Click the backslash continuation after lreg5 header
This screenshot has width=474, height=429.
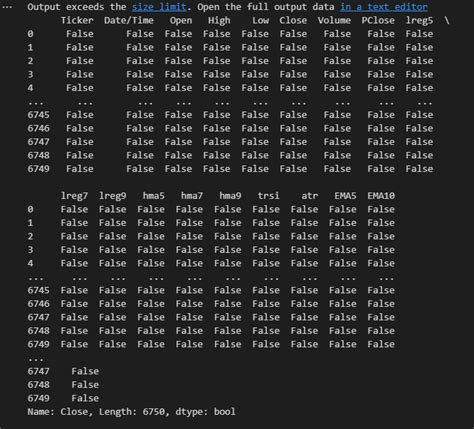tap(447, 20)
